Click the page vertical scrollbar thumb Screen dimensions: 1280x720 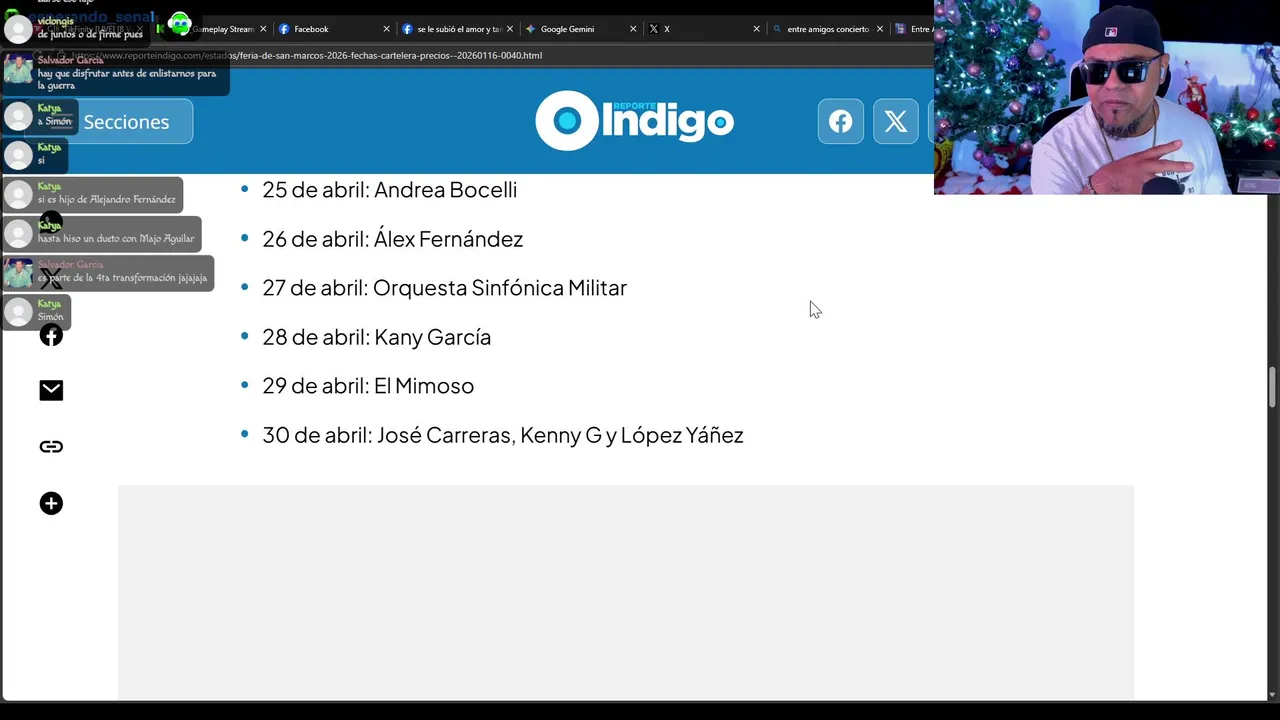point(1273,387)
